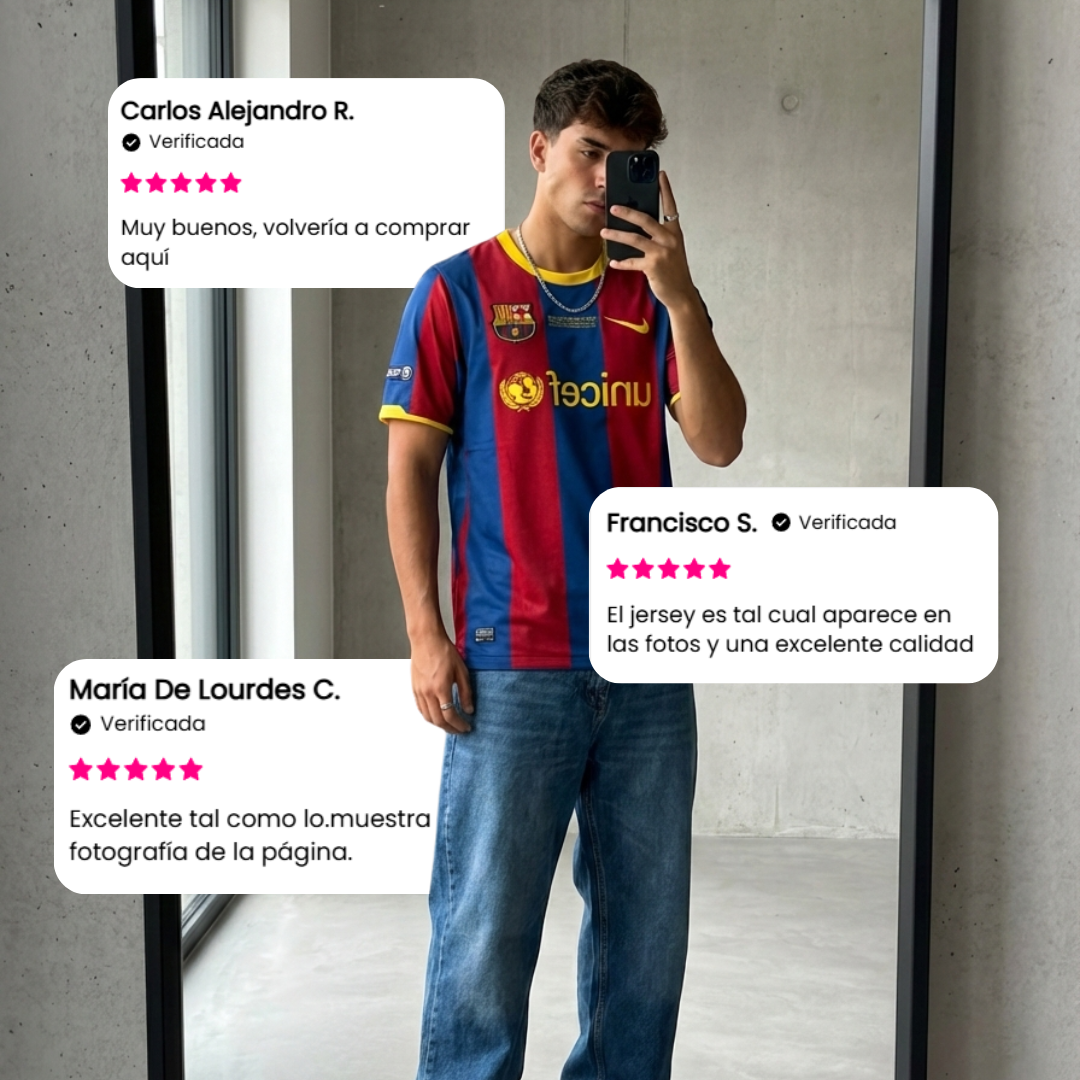This screenshot has height=1080, width=1080.
Task: Click the unicef logo on the jersey
Action: tap(575, 391)
